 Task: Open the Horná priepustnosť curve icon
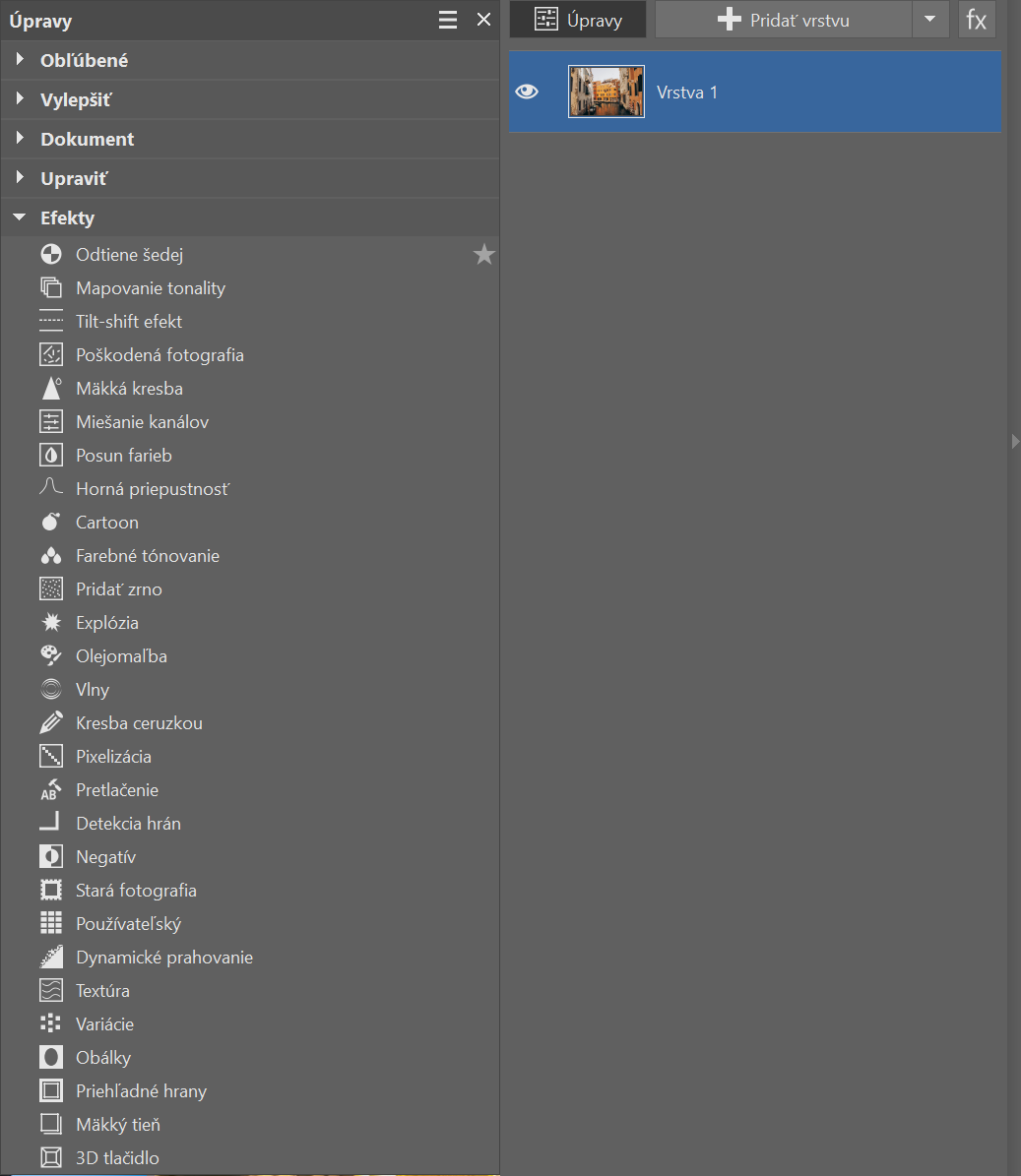[51, 488]
